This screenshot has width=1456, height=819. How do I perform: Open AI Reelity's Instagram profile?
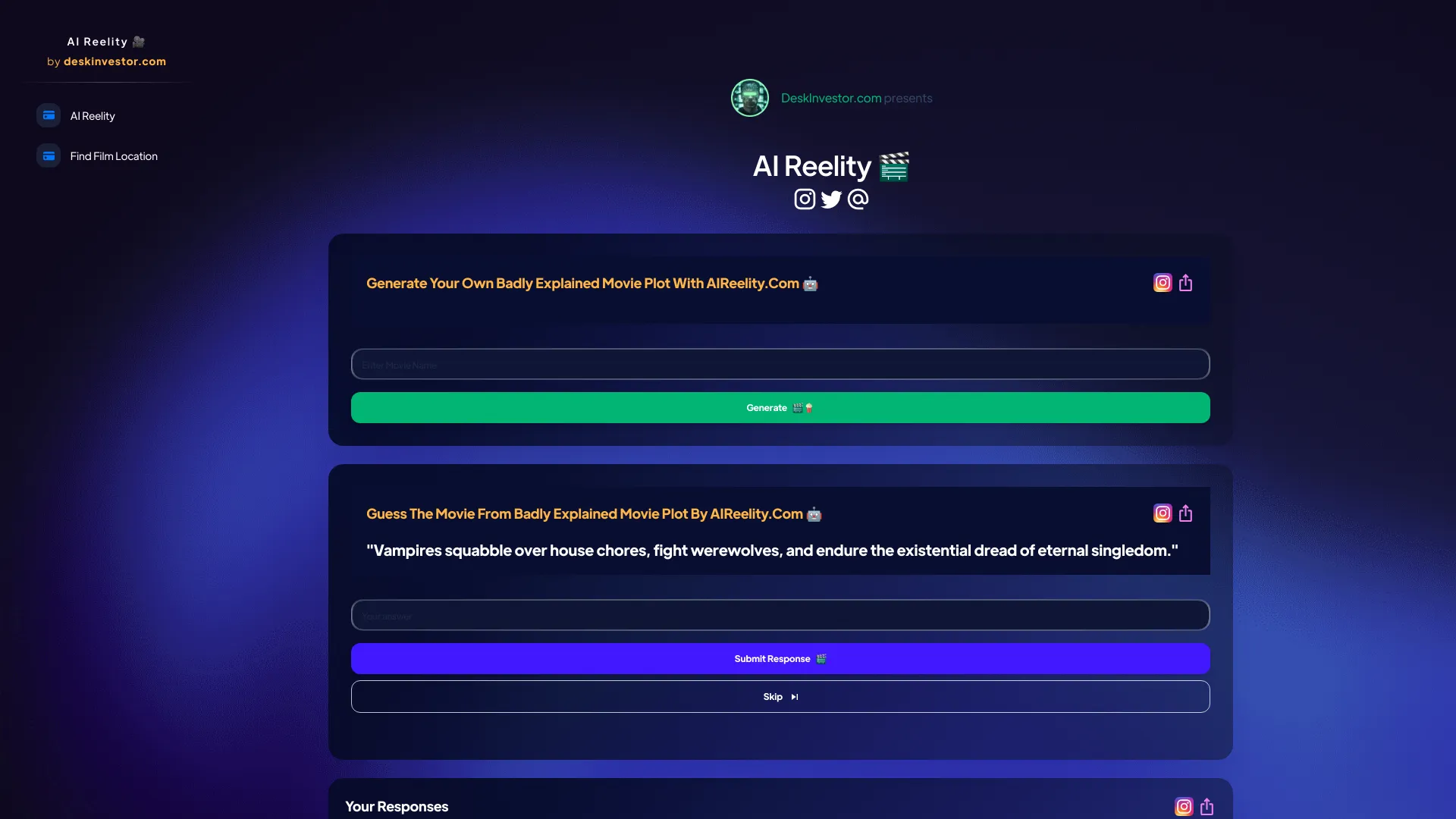(805, 199)
